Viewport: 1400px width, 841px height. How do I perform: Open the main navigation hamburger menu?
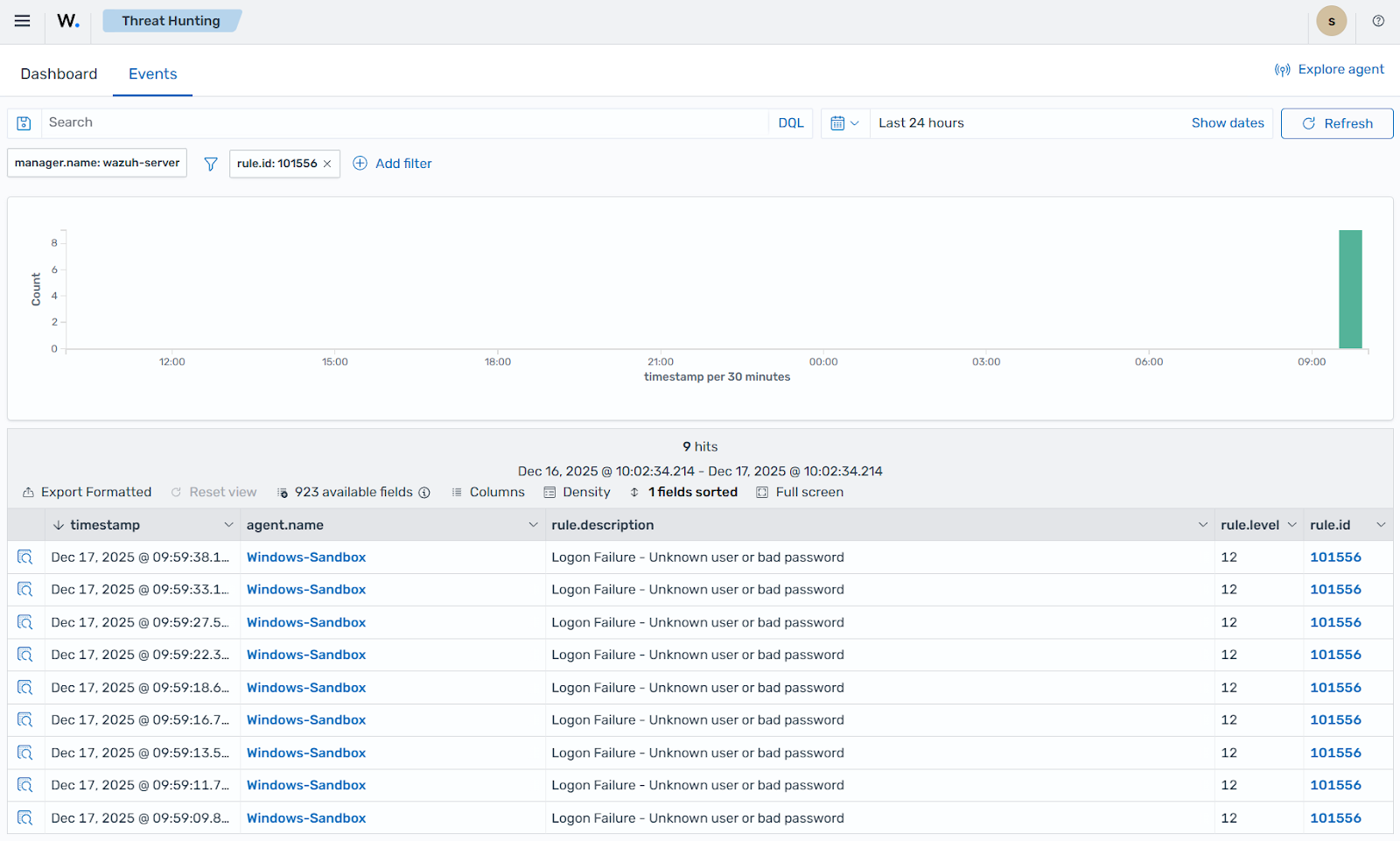coord(22,21)
